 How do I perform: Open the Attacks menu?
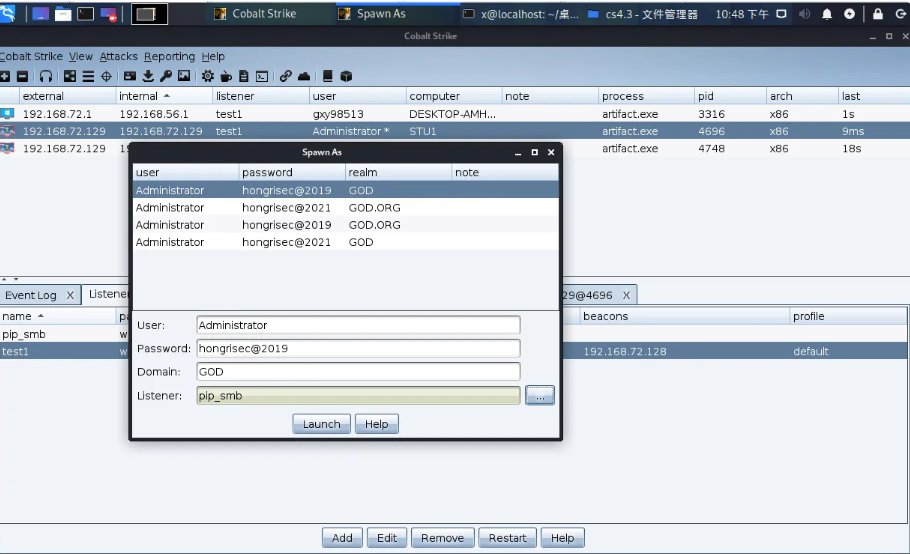pos(118,56)
